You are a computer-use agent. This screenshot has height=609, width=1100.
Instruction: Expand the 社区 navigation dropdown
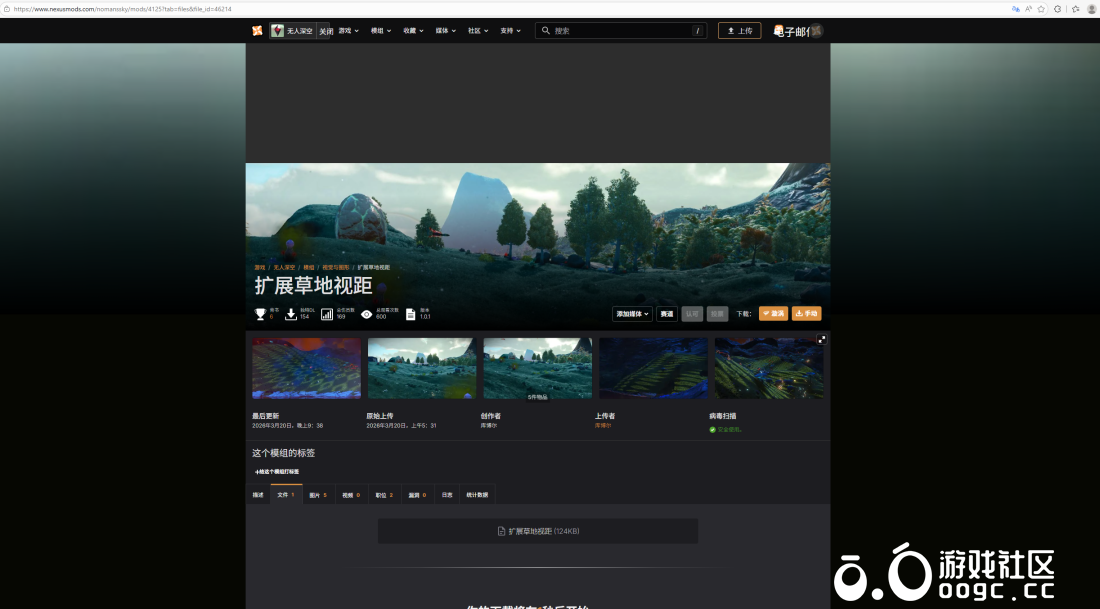478,31
